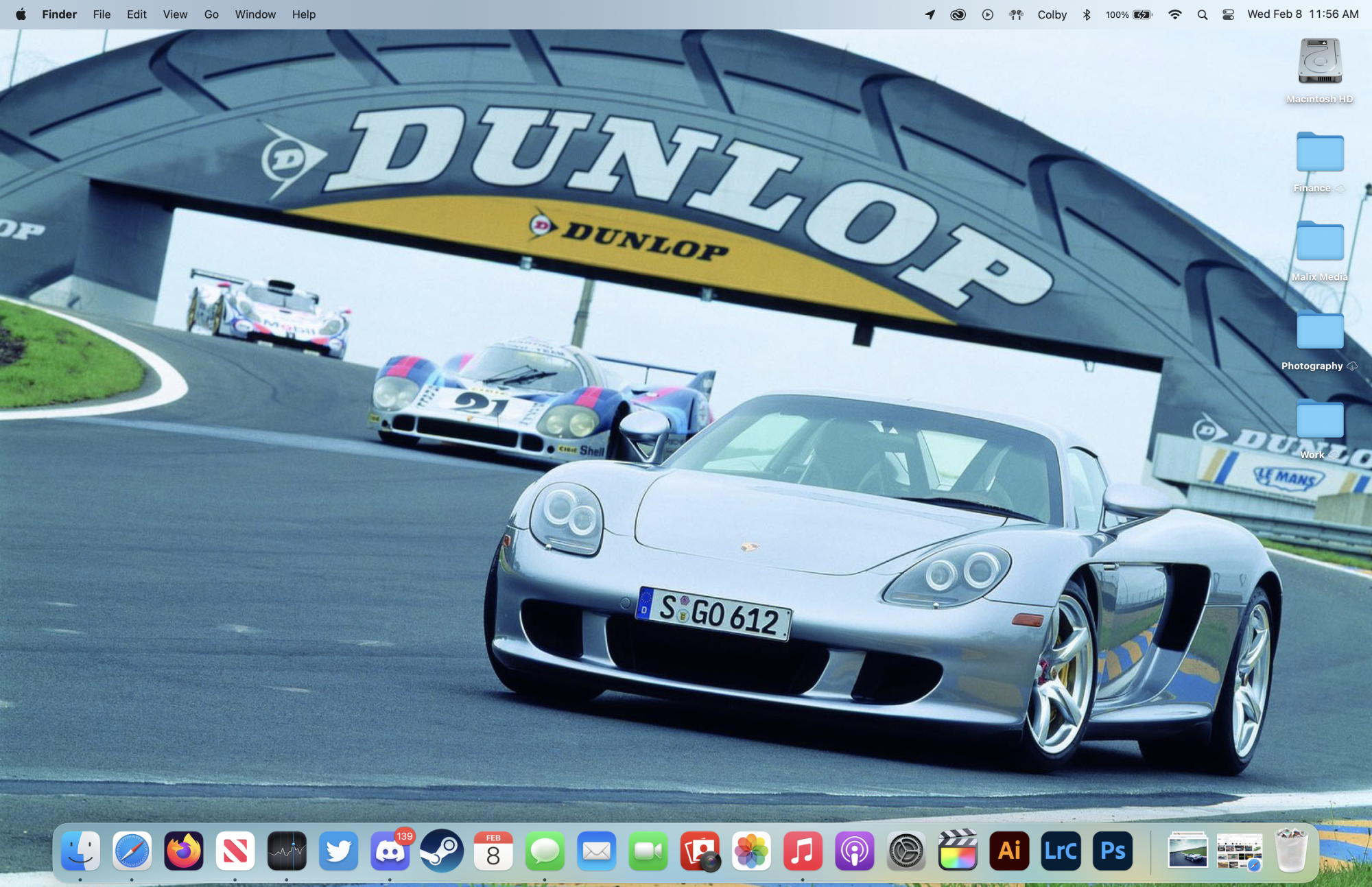Open the Podcasts app

click(x=855, y=851)
